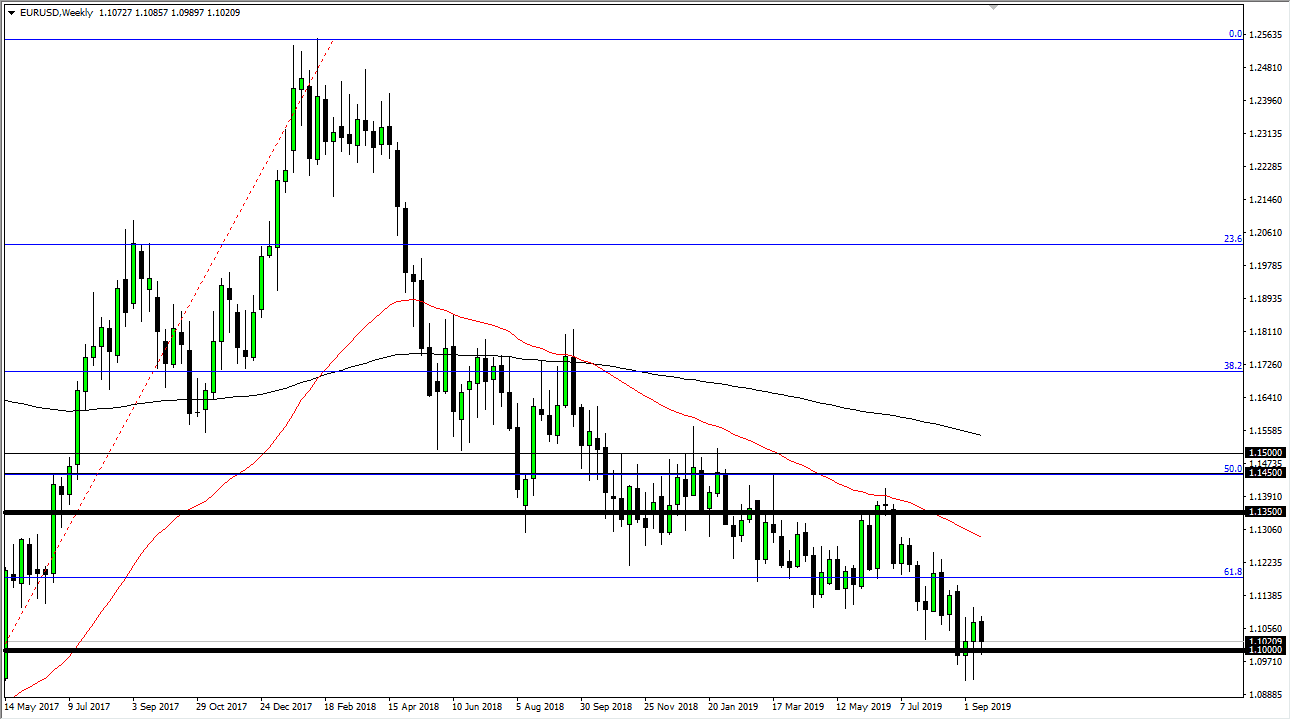
Task: Select the 38.2 Fibonacci retracement line
Action: pyautogui.click(x=600, y=368)
